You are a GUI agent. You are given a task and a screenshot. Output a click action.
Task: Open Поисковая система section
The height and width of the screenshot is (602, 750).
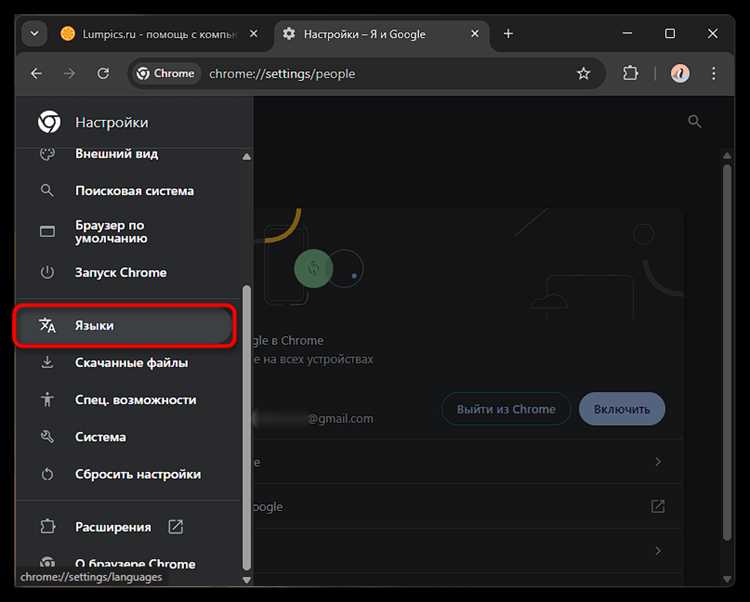tap(128, 191)
